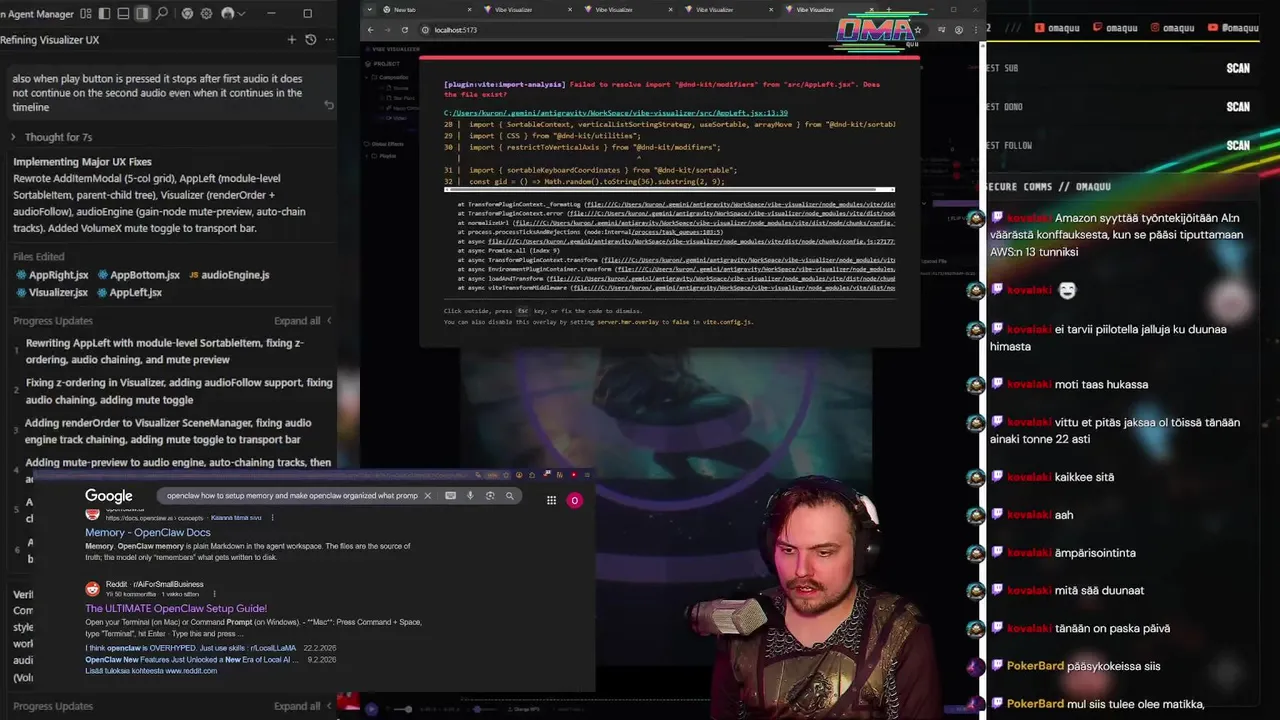Open the user avatar account dropdown
This screenshot has height=720, width=1280.
click(x=233, y=13)
